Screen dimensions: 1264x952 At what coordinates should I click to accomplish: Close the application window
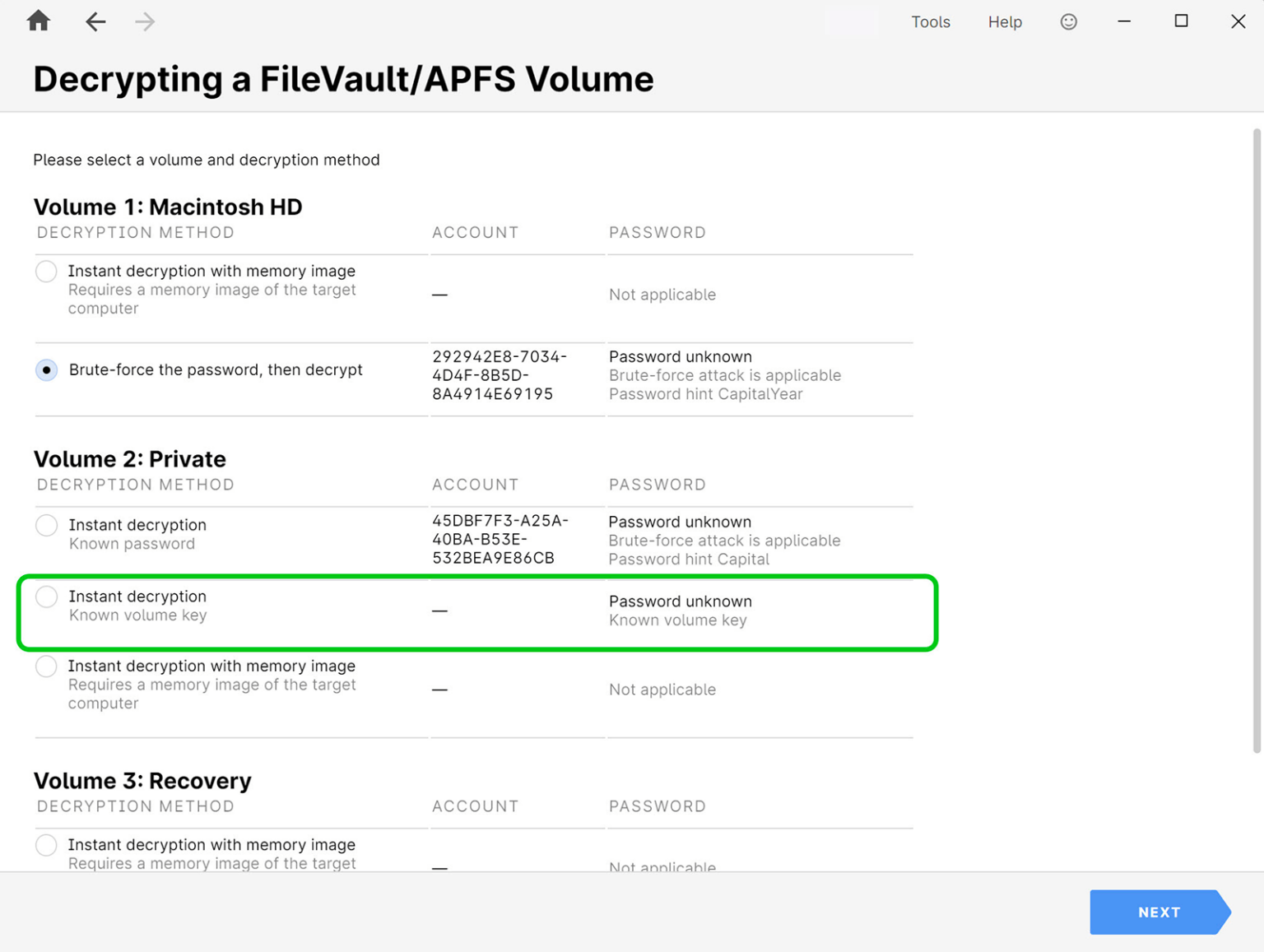1238,21
